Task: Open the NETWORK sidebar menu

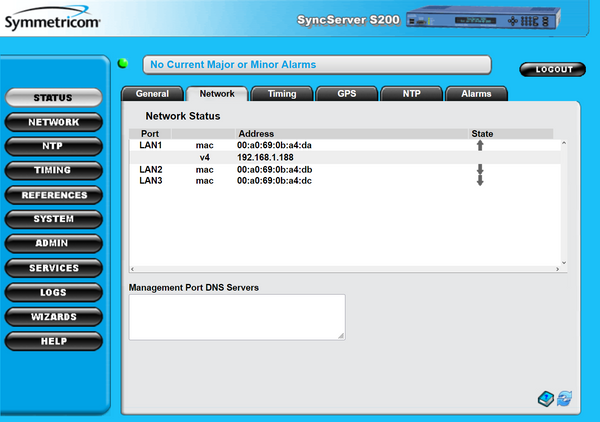Action: coord(54,122)
